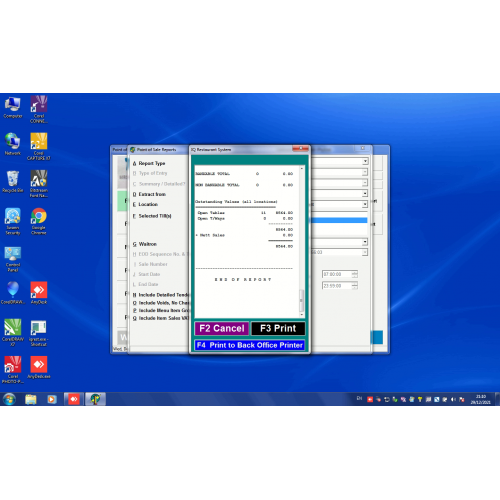Open the Network desktop icon

[x=13, y=144]
